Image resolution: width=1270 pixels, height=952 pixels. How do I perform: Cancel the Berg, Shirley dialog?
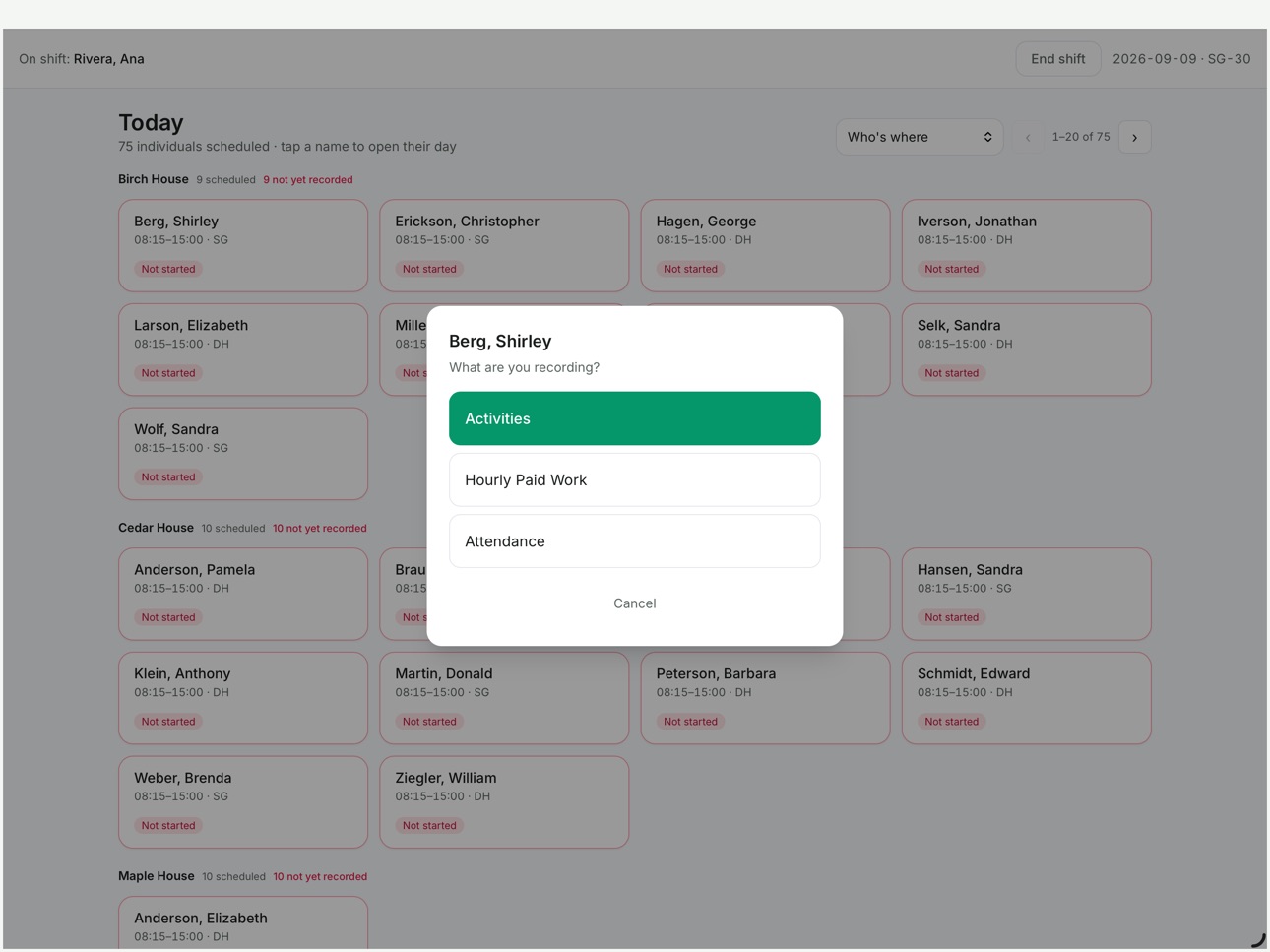634,603
